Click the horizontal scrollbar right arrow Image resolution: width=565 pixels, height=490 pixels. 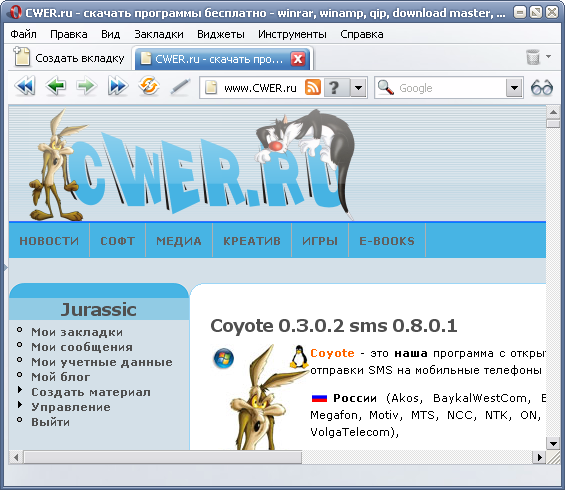[539, 457]
